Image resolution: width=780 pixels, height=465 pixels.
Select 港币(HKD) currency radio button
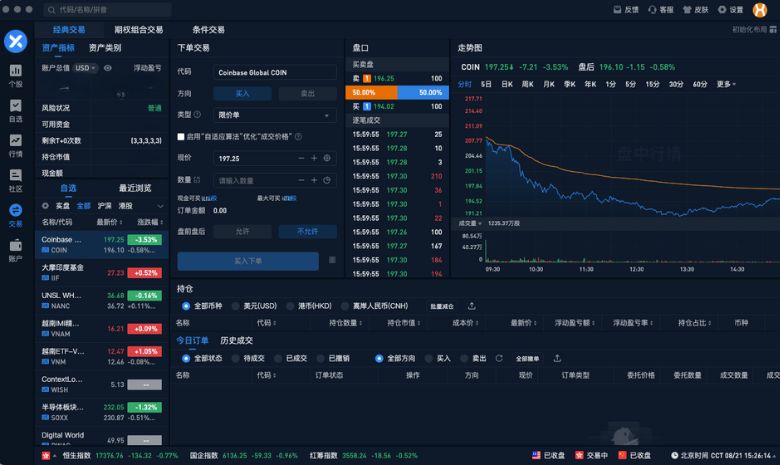click(290, 306)
